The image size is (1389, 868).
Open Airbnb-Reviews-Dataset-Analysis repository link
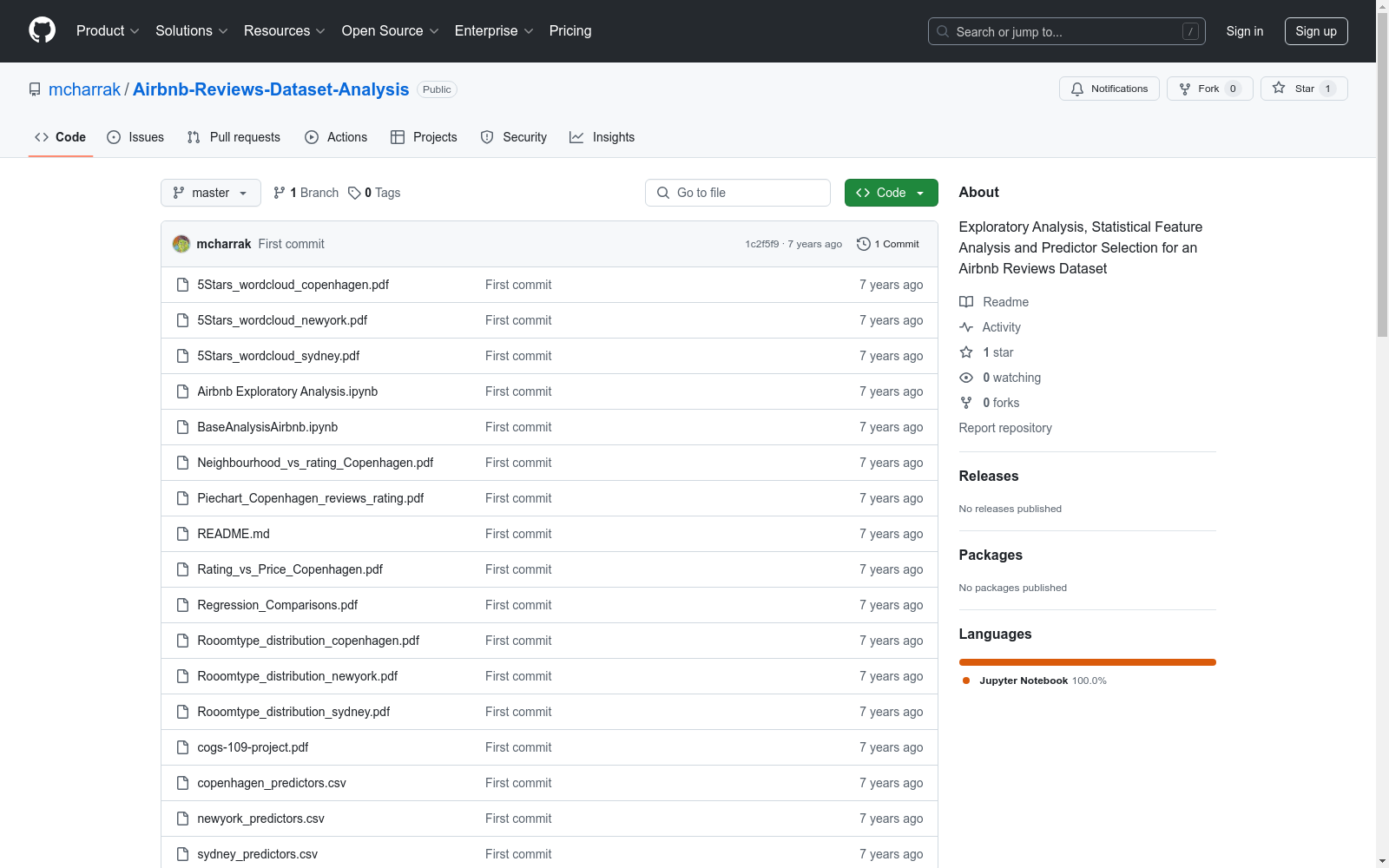(271, 89)
